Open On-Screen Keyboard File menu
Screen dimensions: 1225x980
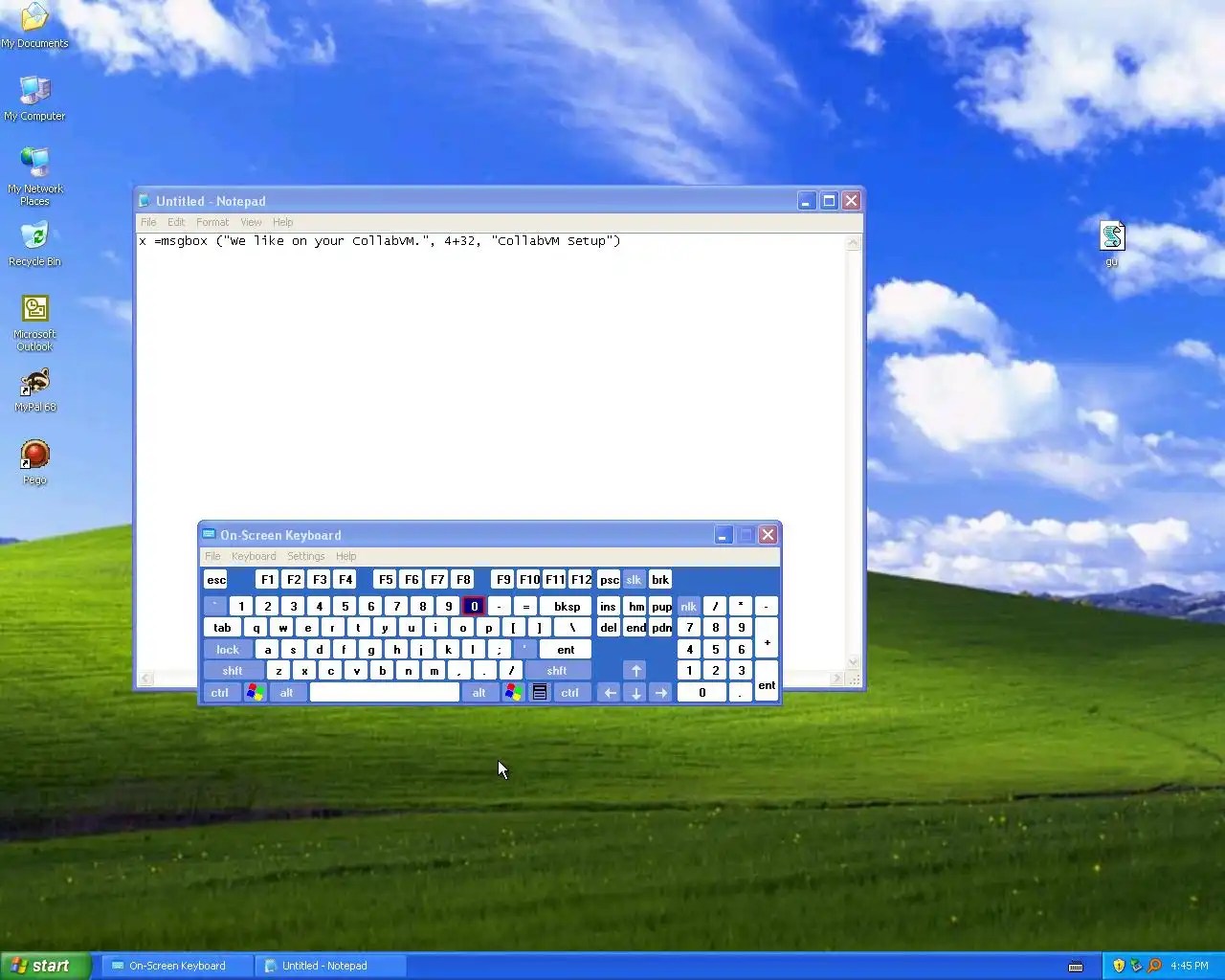tap(212, 556)
